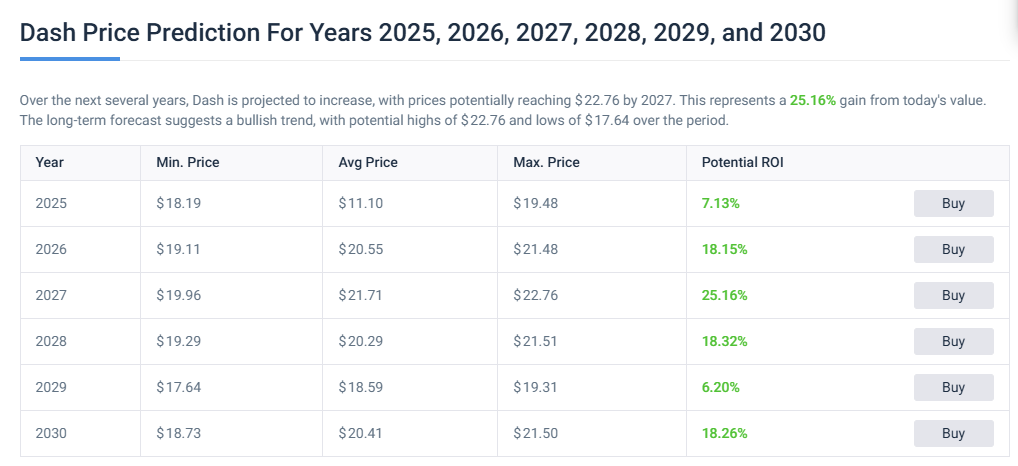Select Buy in the 2028 row
This screenshot has width=1018, height=466.
953,341
